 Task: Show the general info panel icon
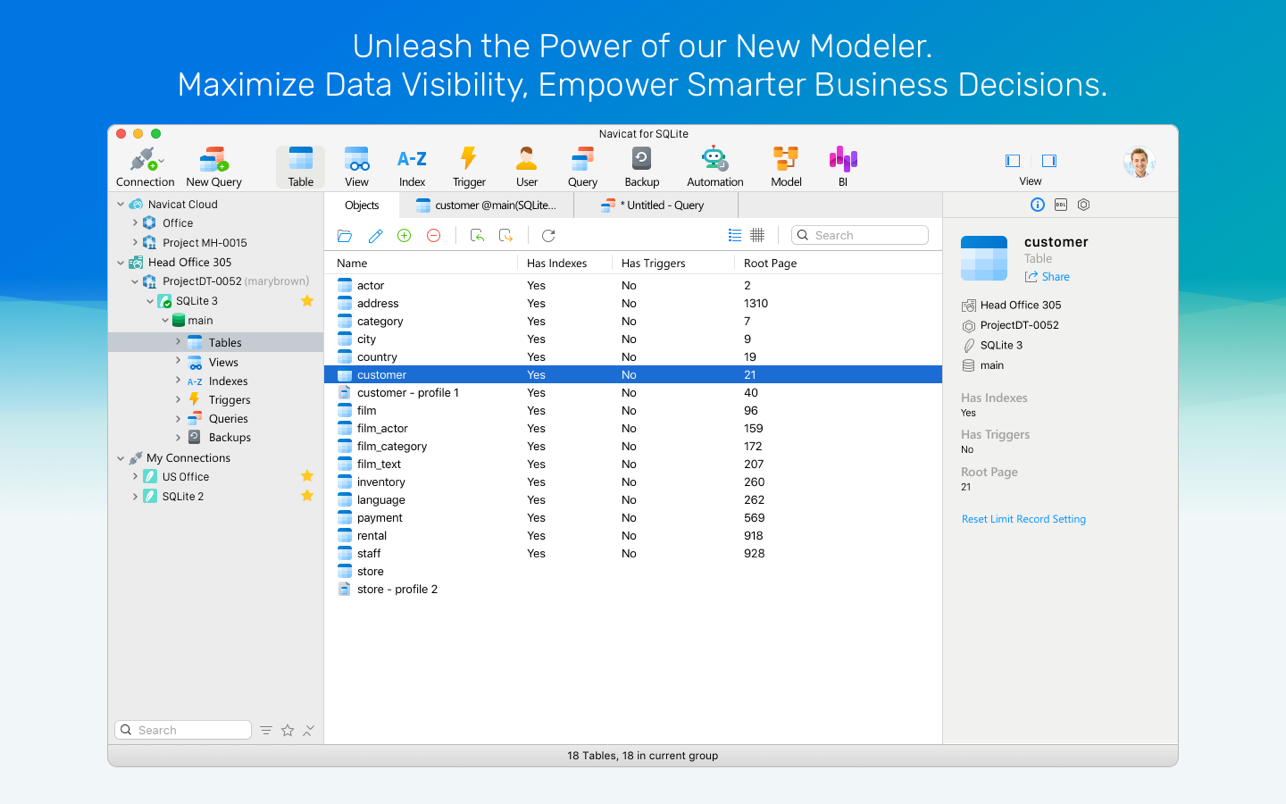(x=1037, y=205)
